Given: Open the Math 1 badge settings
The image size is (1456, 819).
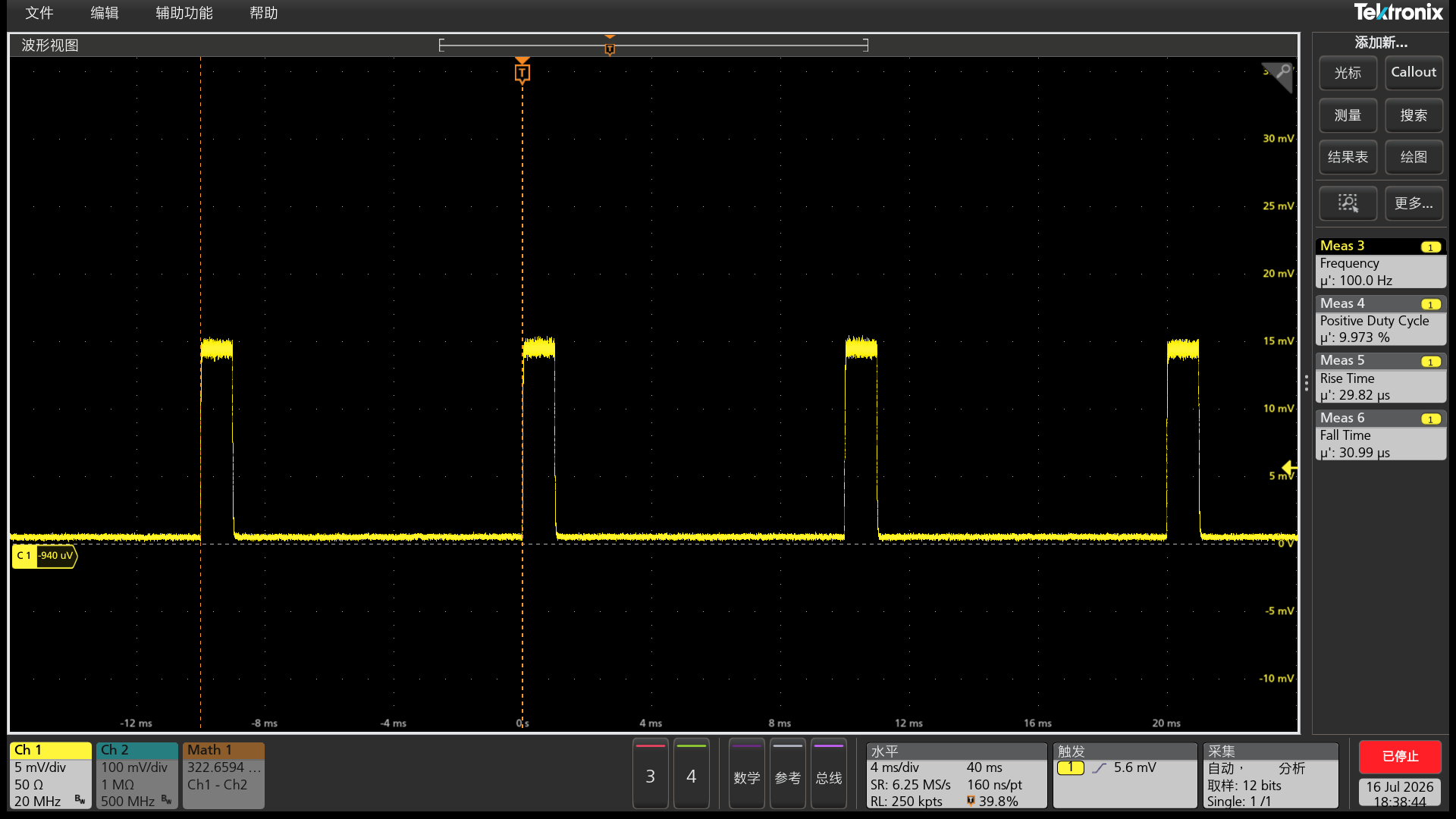Looking at the screenshot, I should (223, 775).
